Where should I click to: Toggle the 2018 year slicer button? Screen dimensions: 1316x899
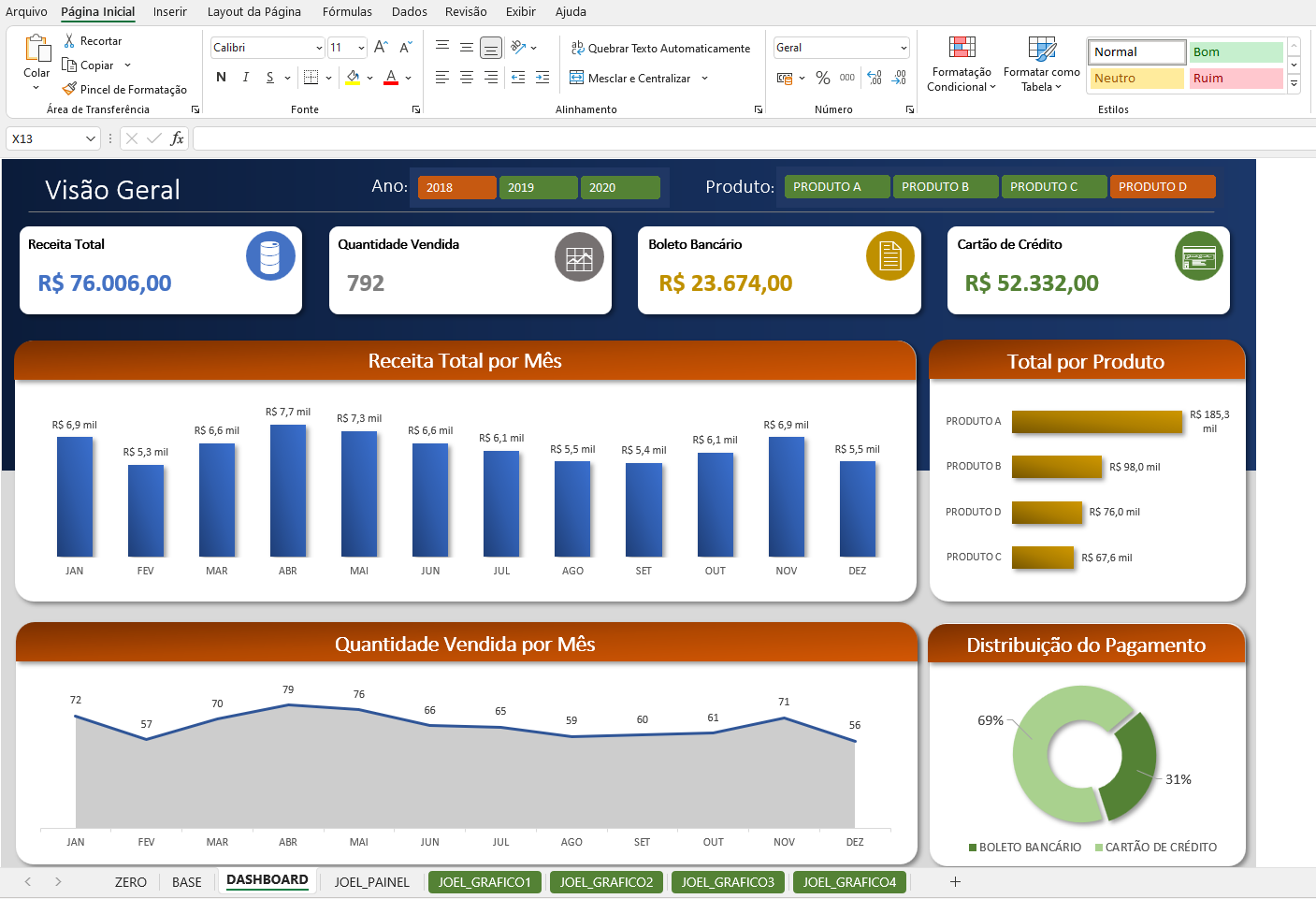456,187
